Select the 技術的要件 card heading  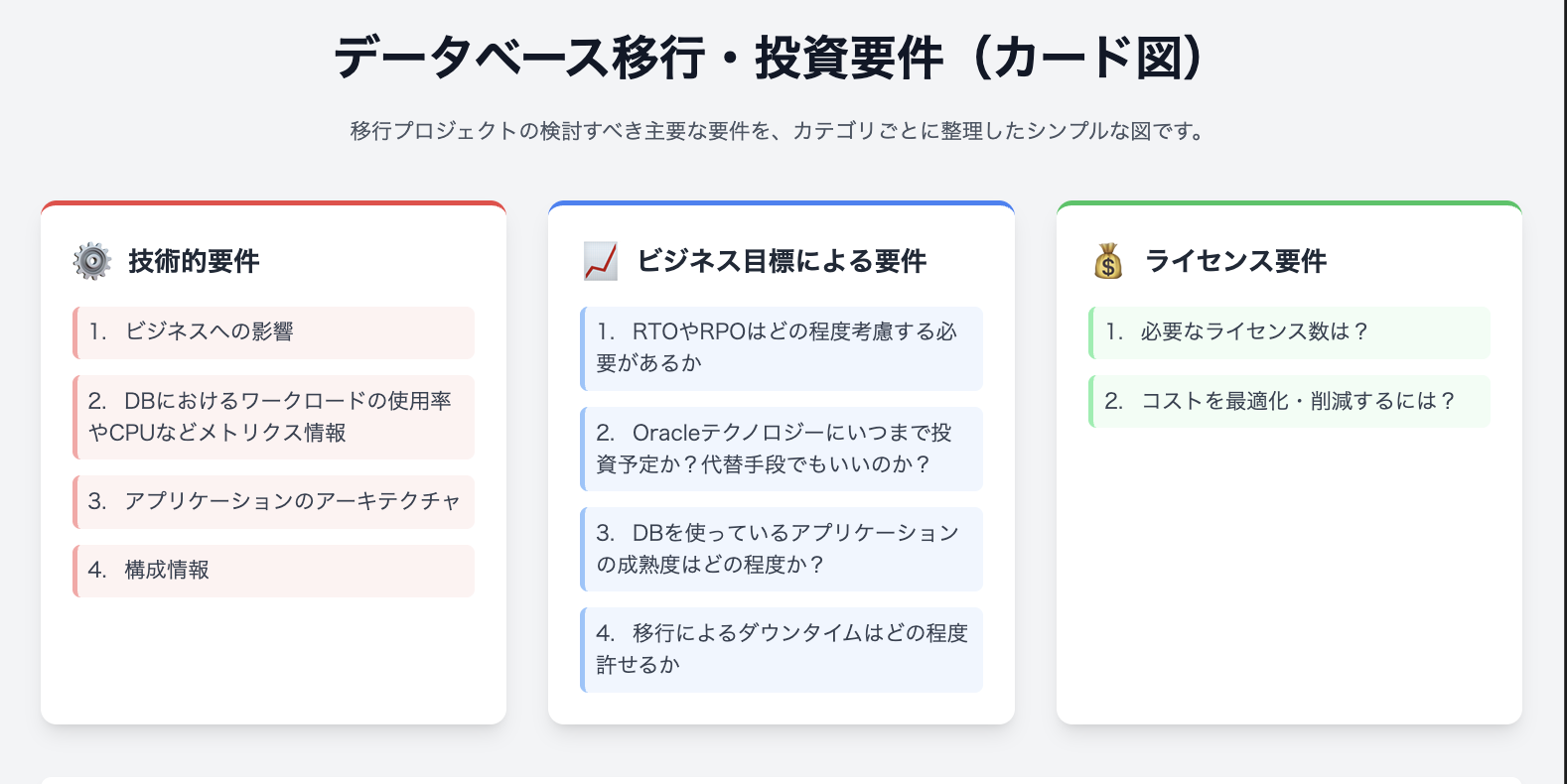point(194,261)
